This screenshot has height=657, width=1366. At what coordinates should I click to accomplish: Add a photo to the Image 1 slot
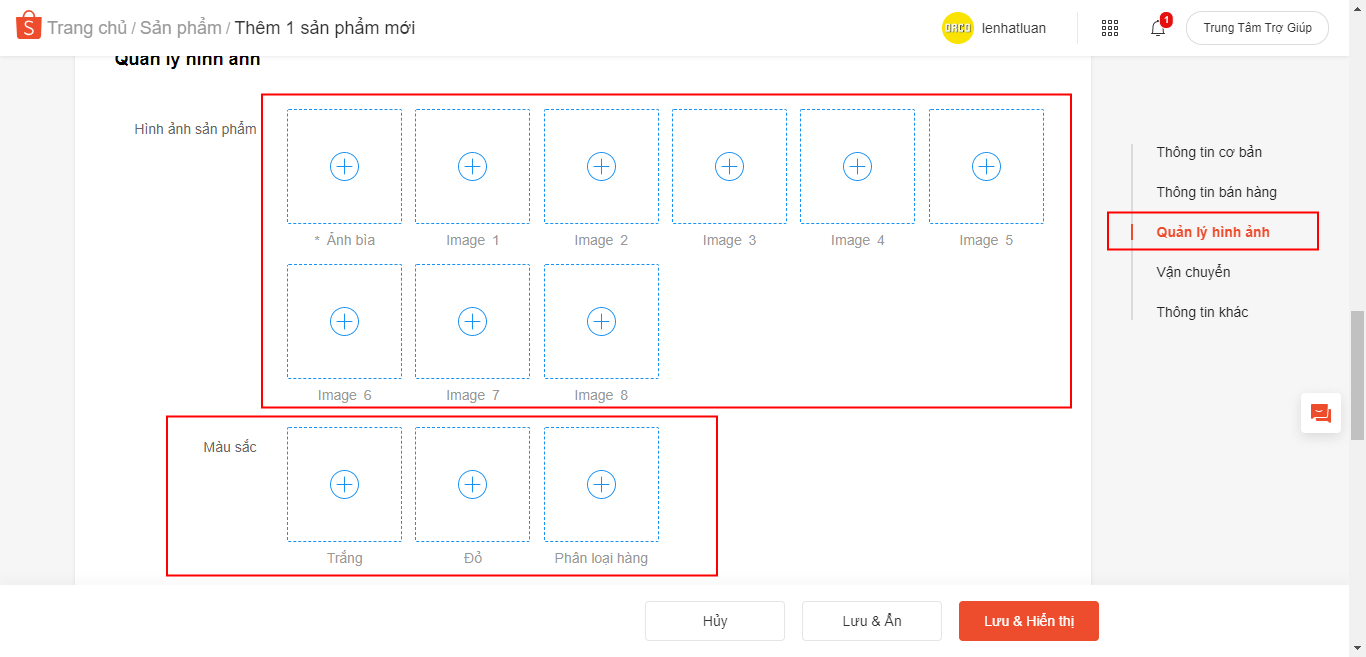472,166
